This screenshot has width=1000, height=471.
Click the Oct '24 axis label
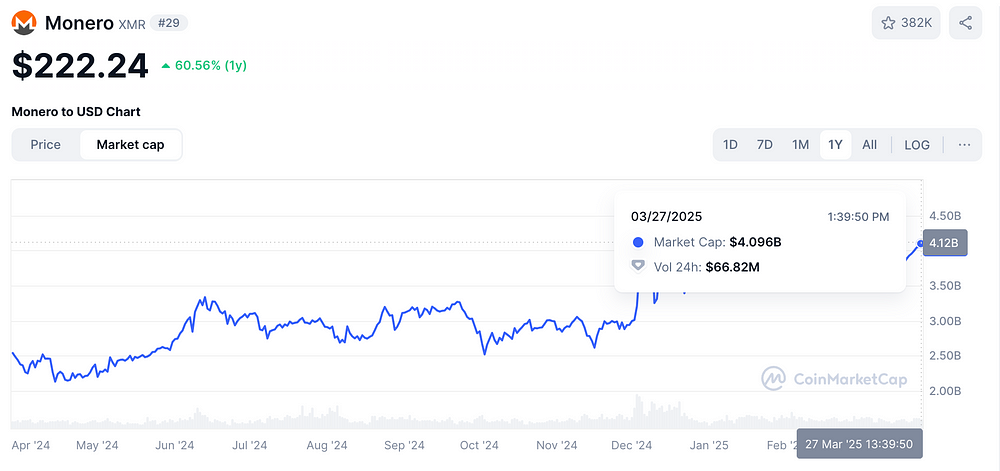point(478,445)
